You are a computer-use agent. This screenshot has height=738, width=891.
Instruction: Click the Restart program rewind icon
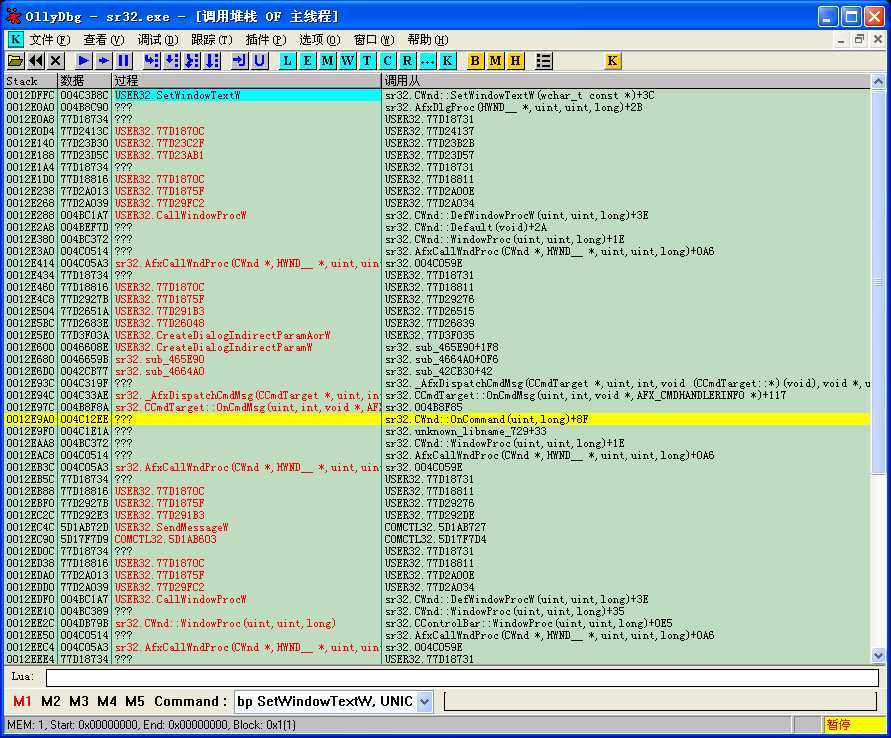point(36,60)
